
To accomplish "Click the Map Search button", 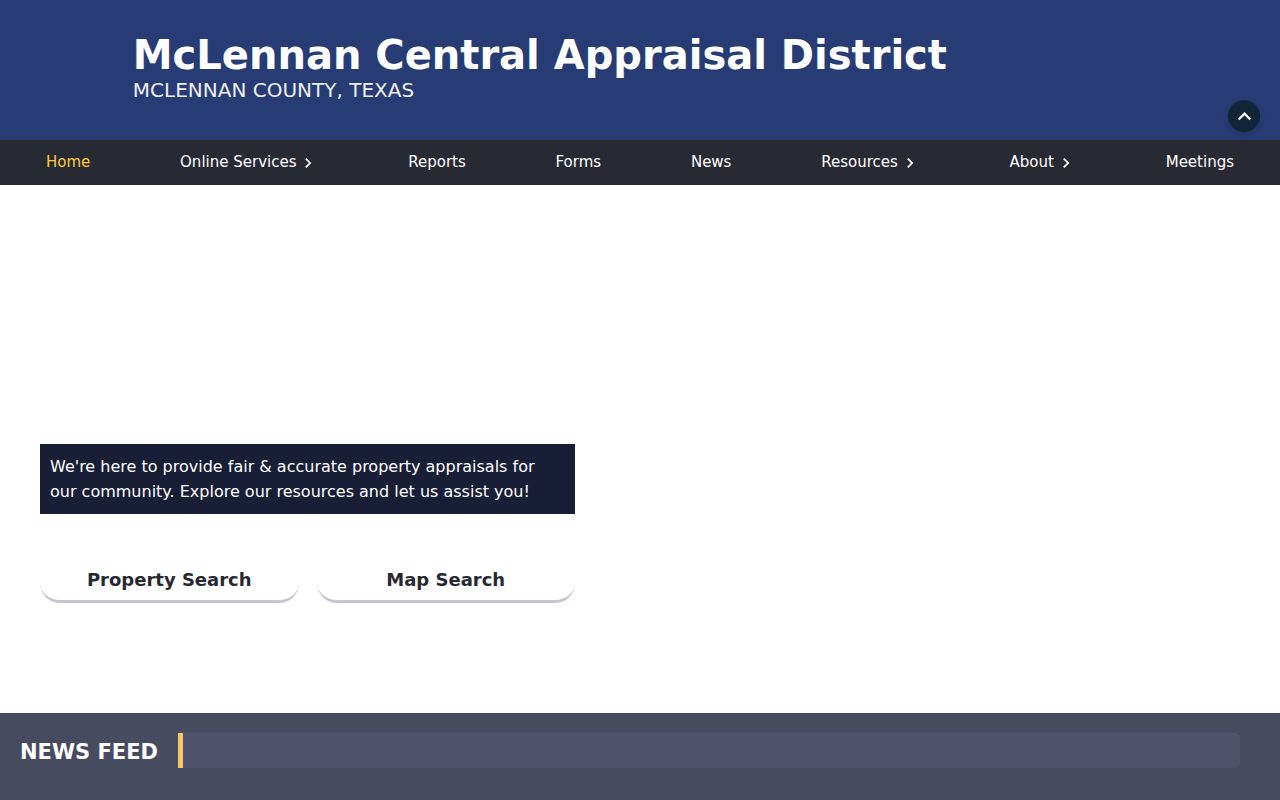I will [446, 580].
